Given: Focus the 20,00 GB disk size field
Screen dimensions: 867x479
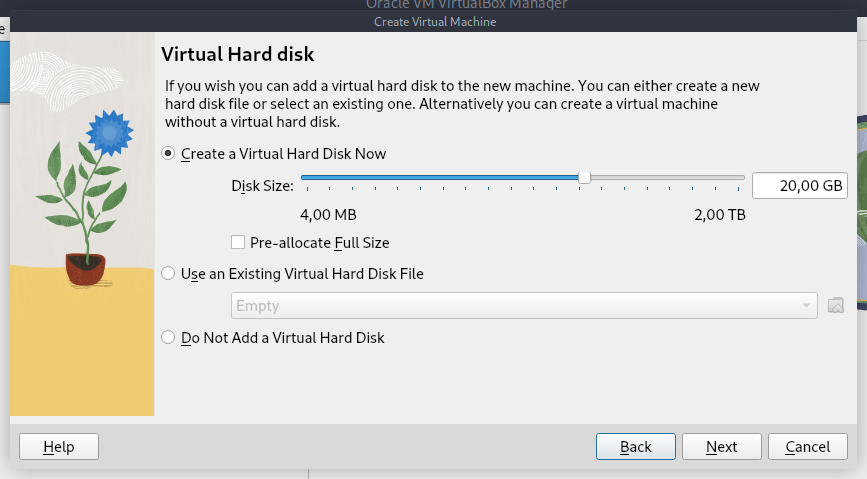Looking at the screenshot, I should (x=799, y=186).
